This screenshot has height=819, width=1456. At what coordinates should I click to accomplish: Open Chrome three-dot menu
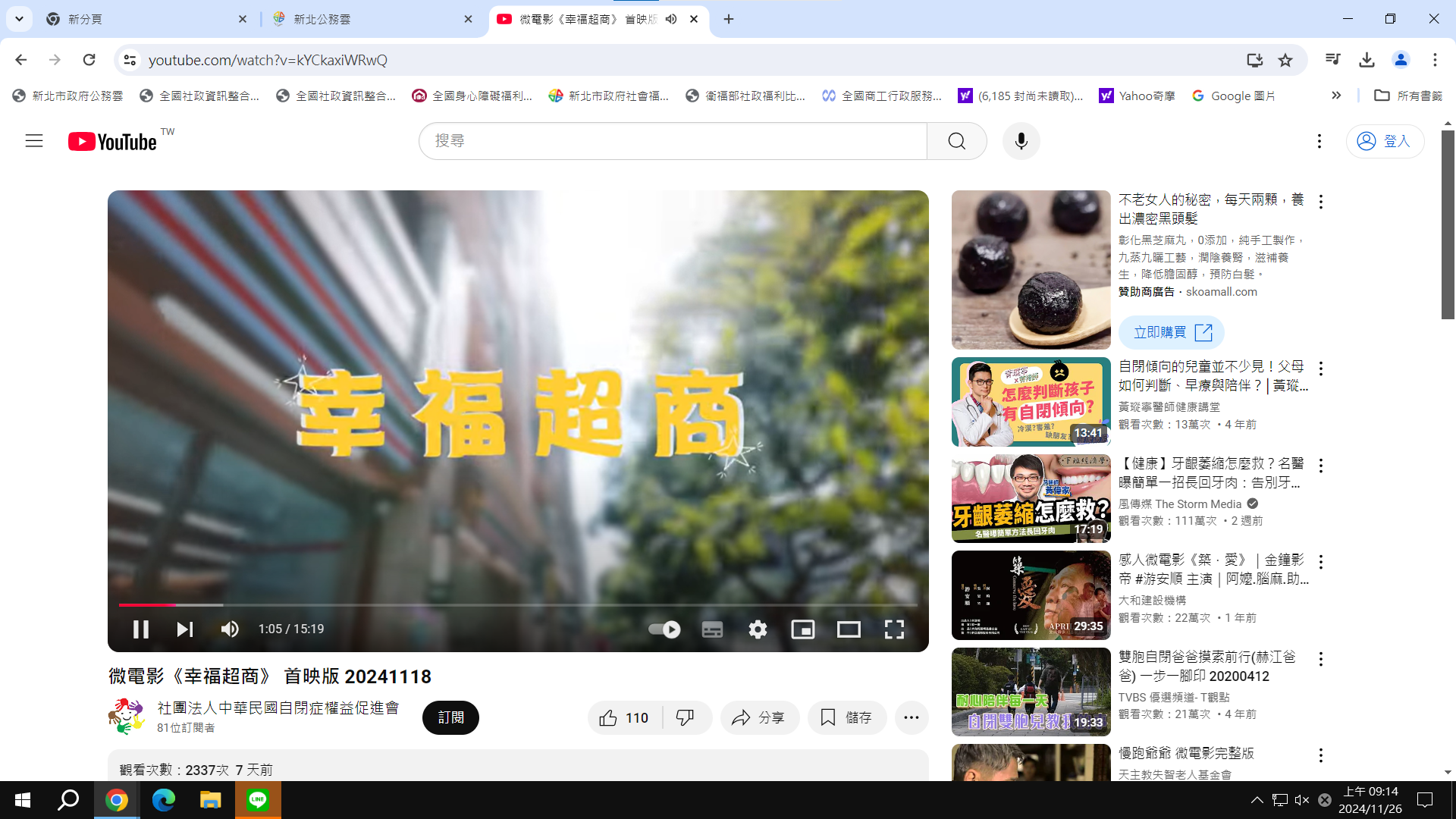(1435, 60)
